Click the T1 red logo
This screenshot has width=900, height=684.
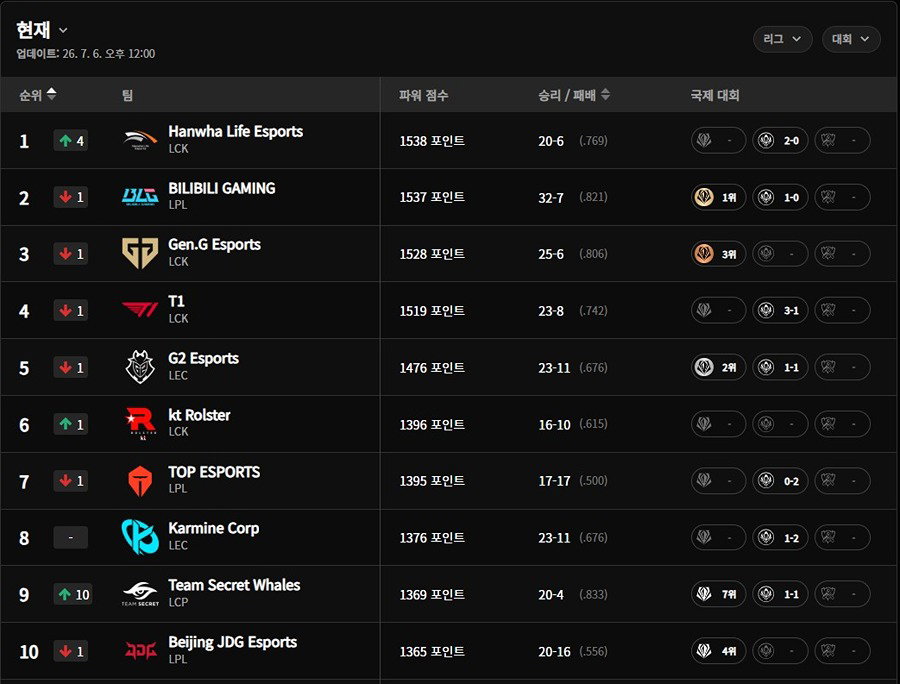coord(140,310)
